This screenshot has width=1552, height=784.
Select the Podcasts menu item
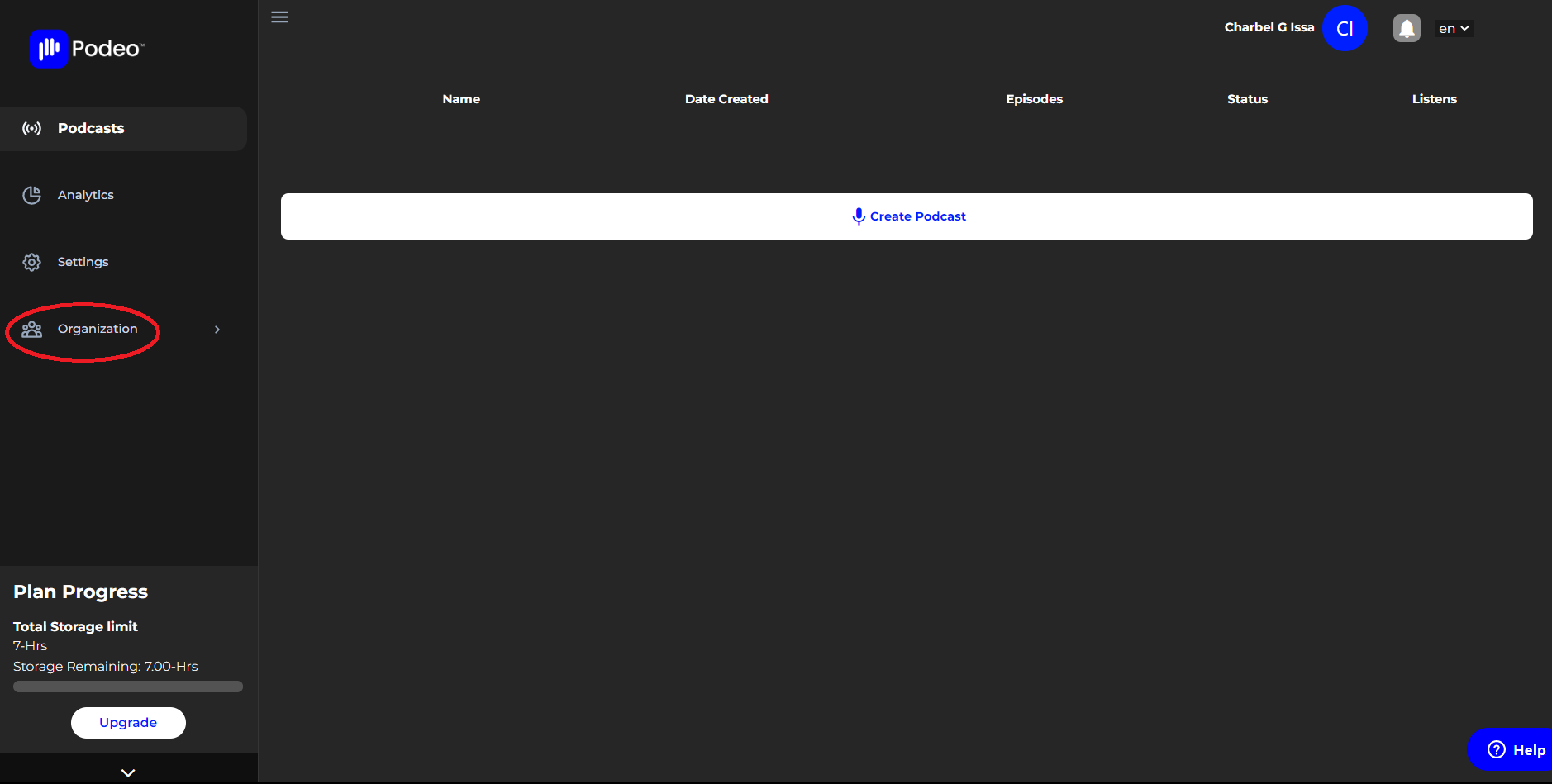(x=91, y=129)
